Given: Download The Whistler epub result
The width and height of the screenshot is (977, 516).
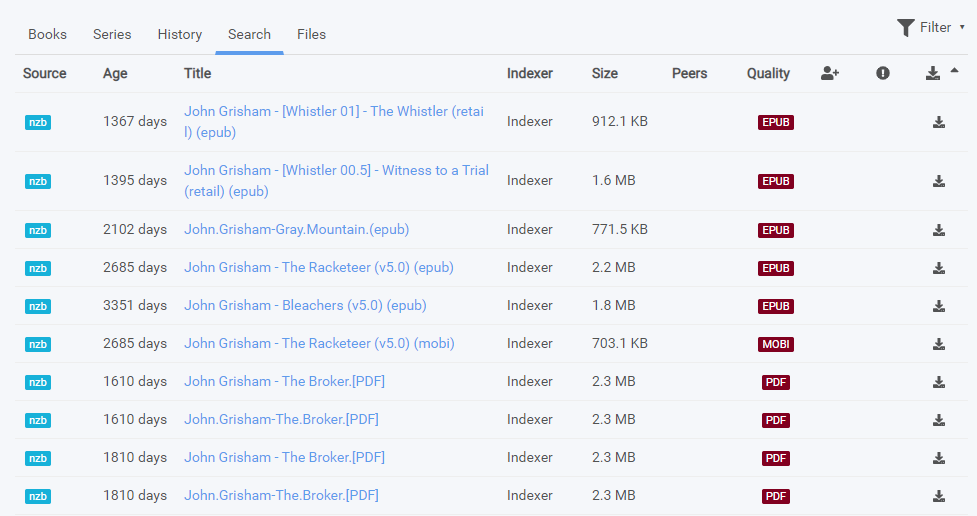Looking at the screenshot, I should click(938, 122).
